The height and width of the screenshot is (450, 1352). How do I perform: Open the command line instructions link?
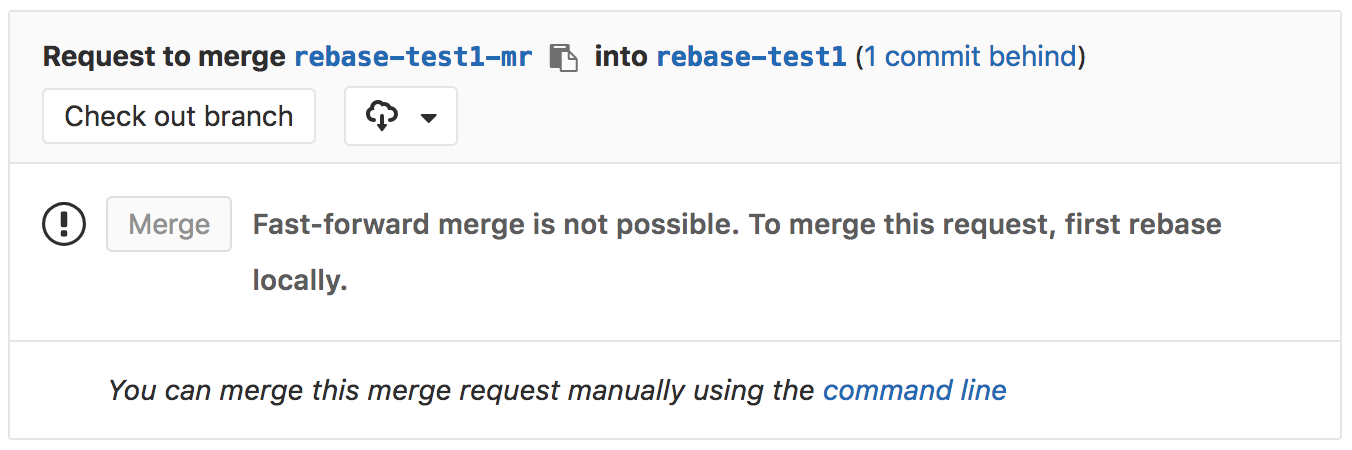pos(914,390)
